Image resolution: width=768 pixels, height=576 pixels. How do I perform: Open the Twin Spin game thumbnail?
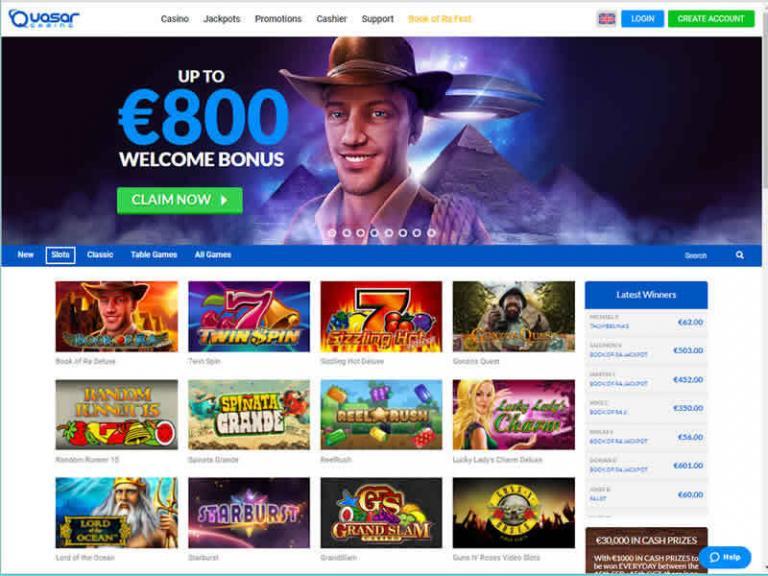(249, 316)
